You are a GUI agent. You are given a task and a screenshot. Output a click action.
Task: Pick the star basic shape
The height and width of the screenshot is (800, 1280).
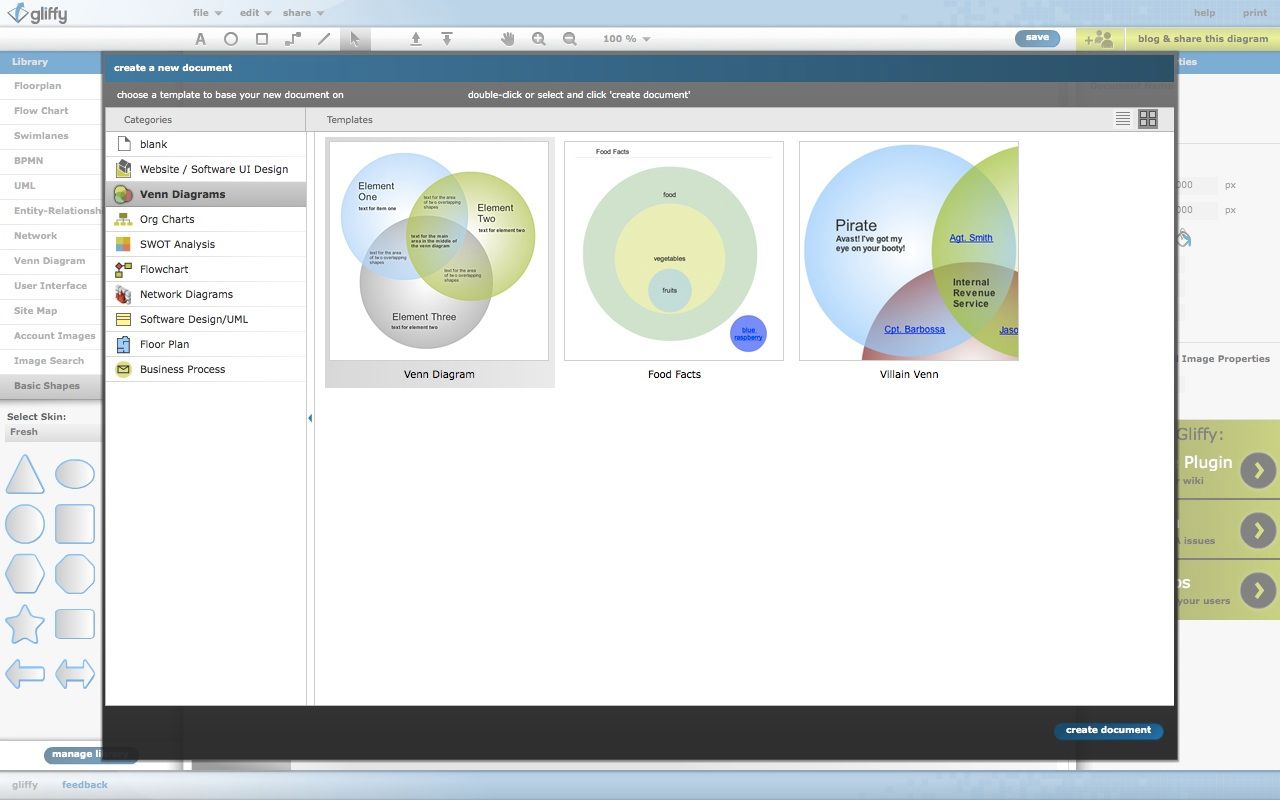[25, 624]
